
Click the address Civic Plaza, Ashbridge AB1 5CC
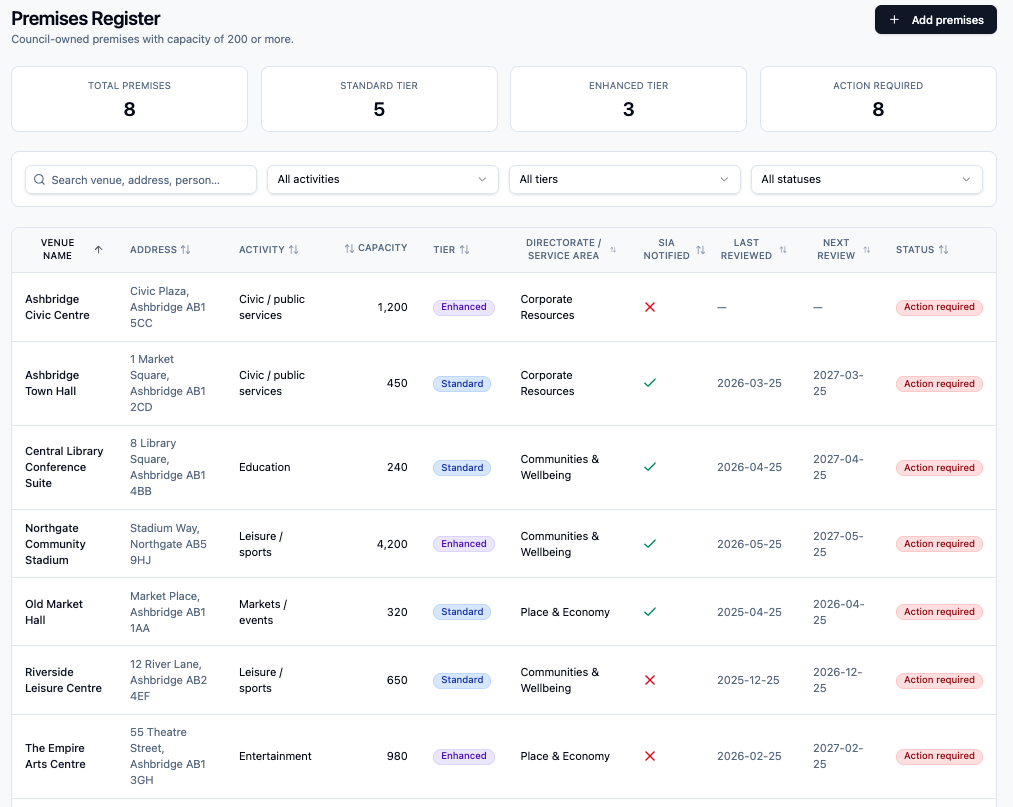pyautogui.click(x=168, y=307)
